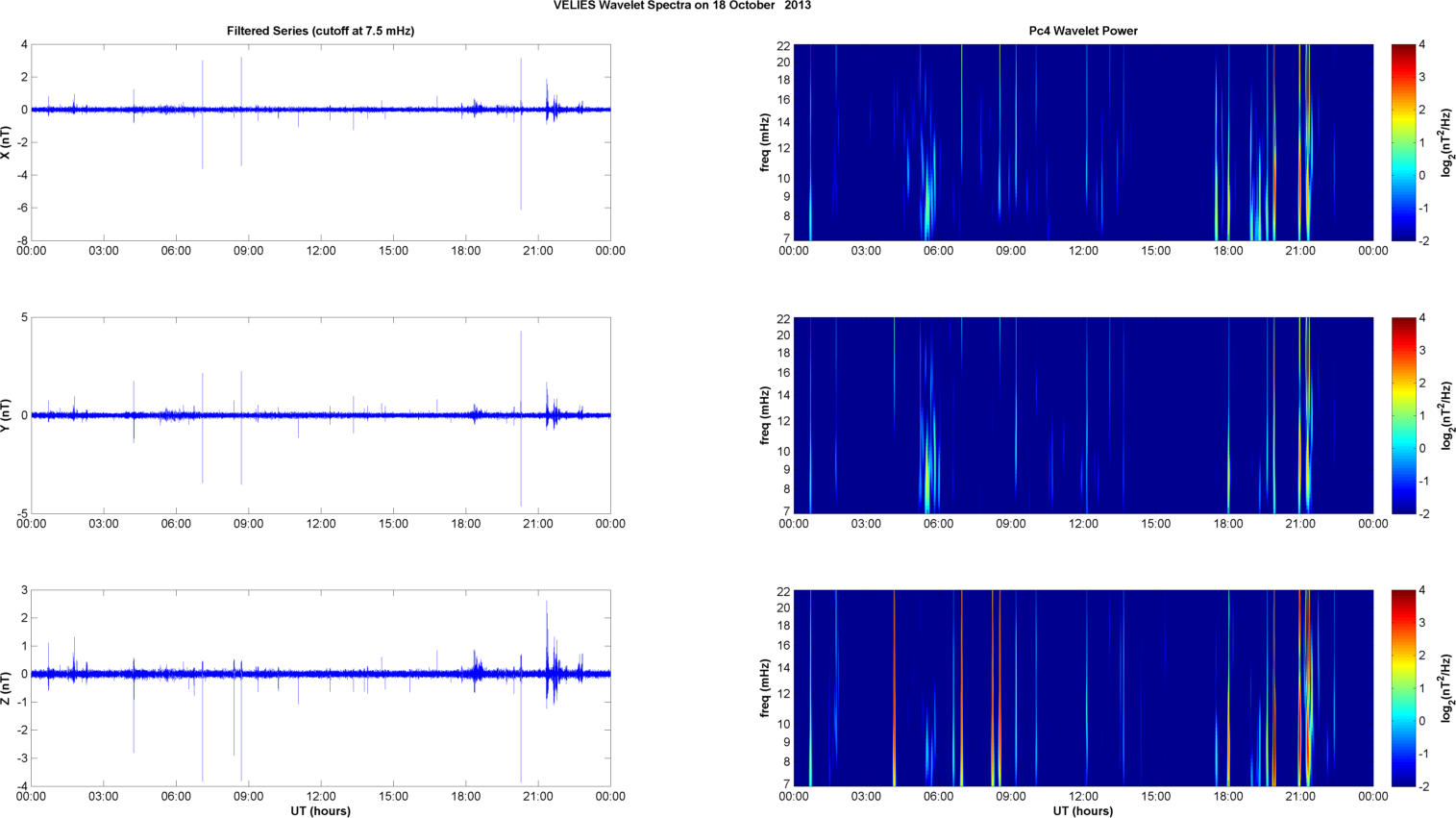Click the freq (mHz) label of top spectrogram
The width and height of the screenshot is (1456, 818).
coord(765,142)
